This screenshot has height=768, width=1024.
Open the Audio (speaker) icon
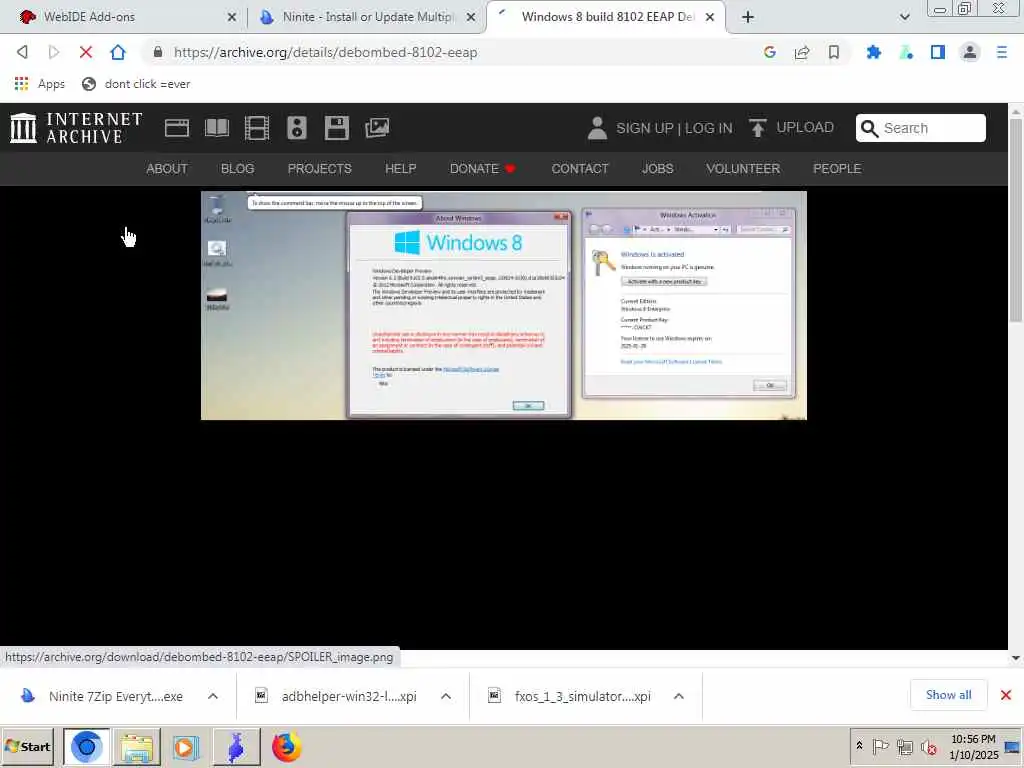point(296,128)
